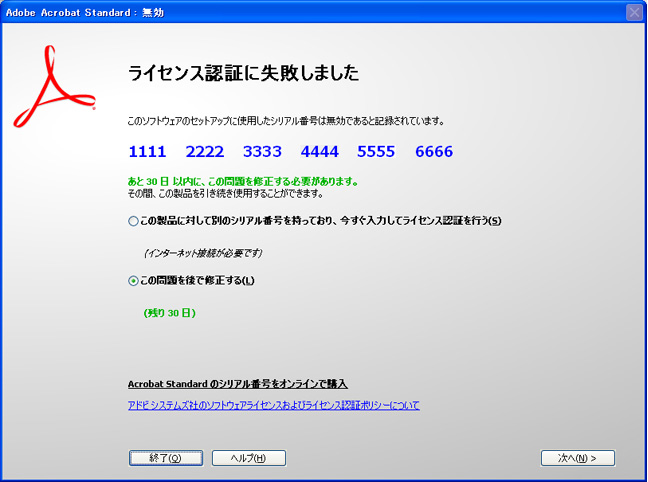Click the window title 'Adobe Acrobat Standard : 無効'
The image size is (648, 482).
pos(85,13)
